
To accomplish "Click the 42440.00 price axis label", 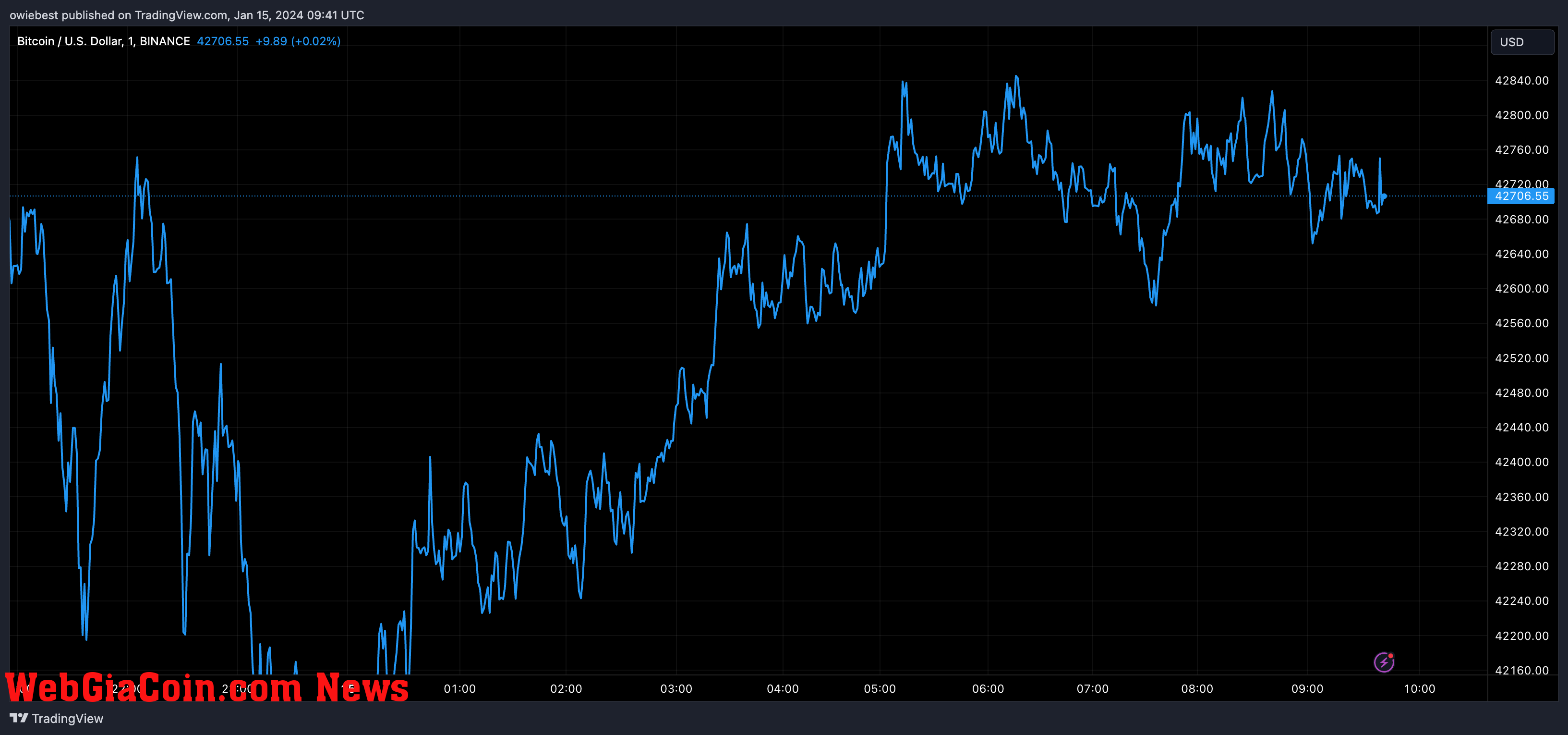I will pos(1522,428).
